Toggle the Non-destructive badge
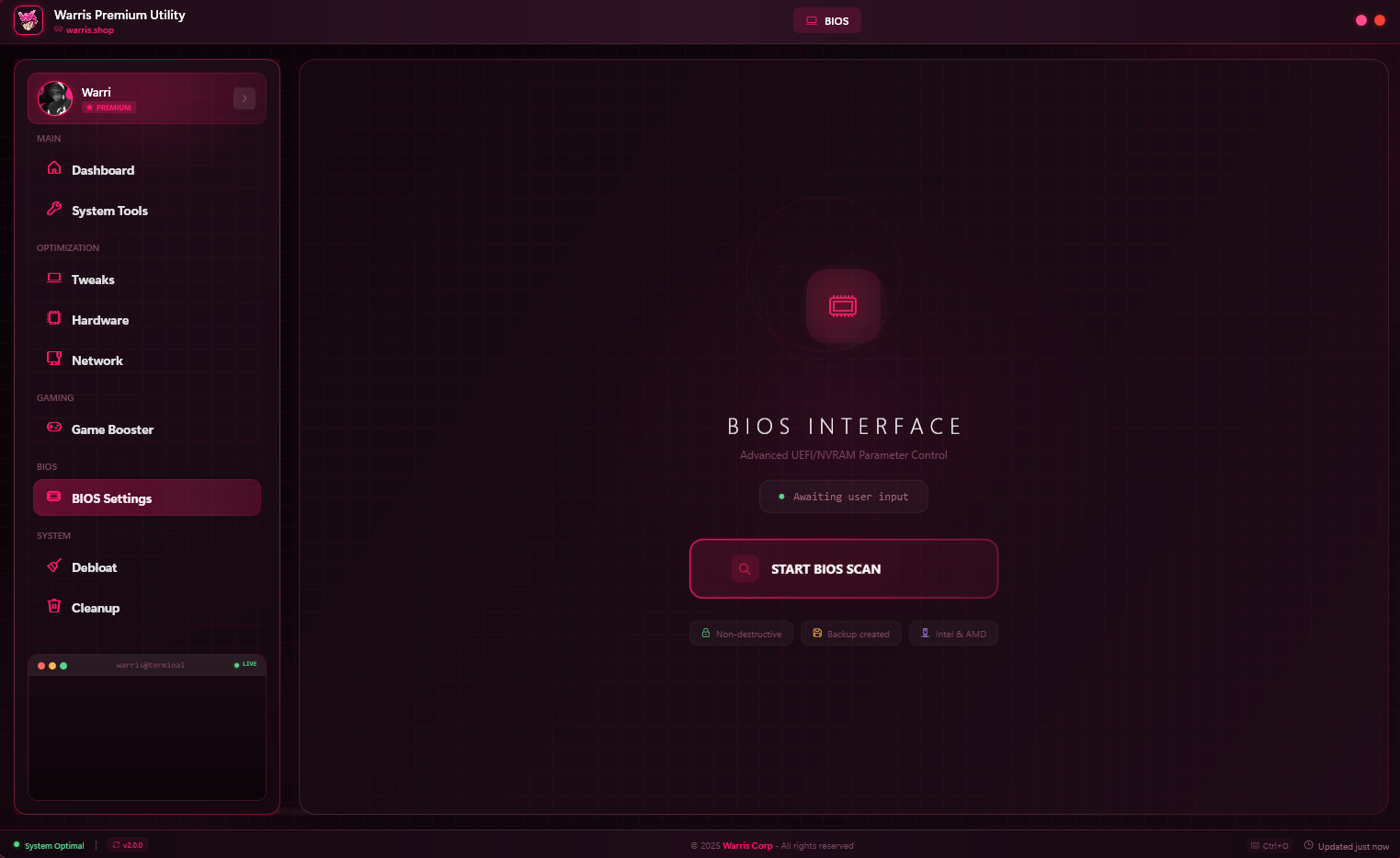 [x=741, y=633]
